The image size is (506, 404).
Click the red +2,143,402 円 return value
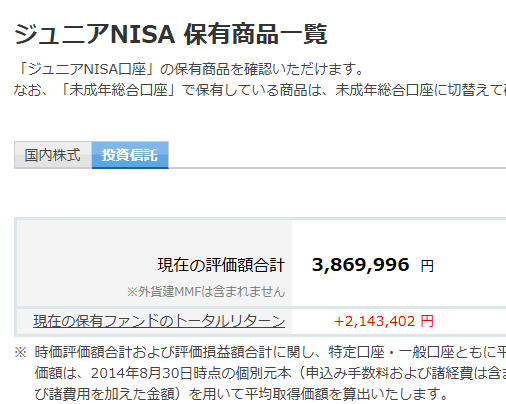pyautogui.click(x=384, y=321)
